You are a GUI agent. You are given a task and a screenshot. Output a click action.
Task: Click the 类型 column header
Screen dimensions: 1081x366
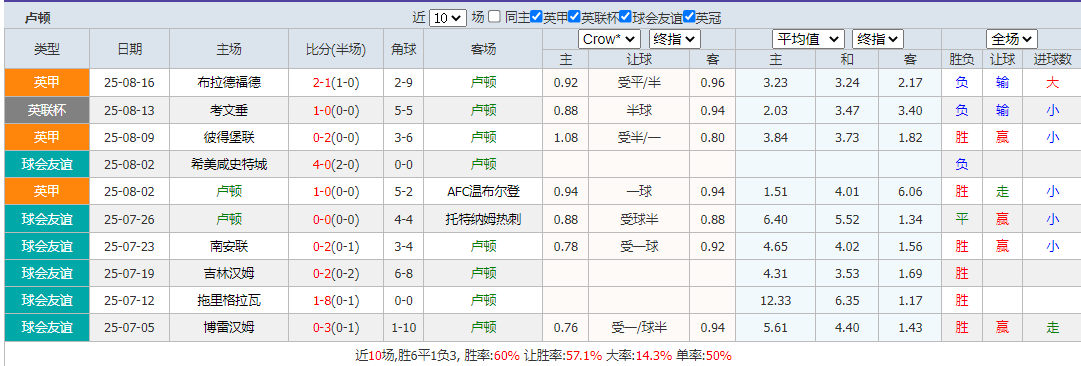pyautogui.click(x=47, y=49)
